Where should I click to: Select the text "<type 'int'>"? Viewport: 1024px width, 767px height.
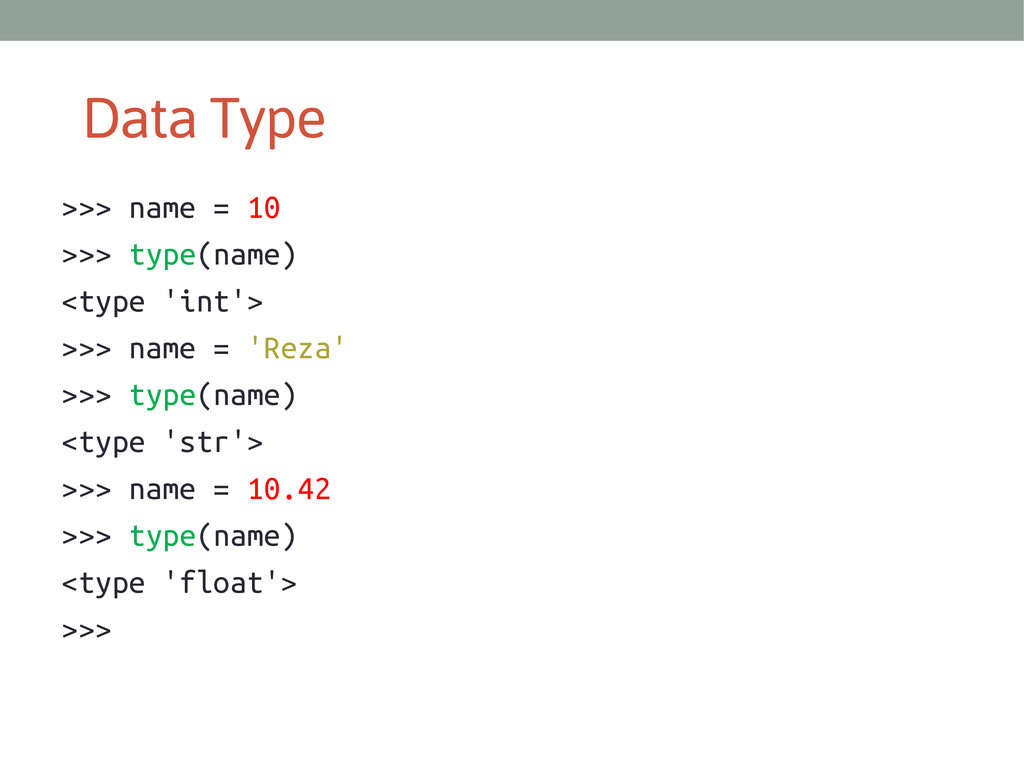162,302
